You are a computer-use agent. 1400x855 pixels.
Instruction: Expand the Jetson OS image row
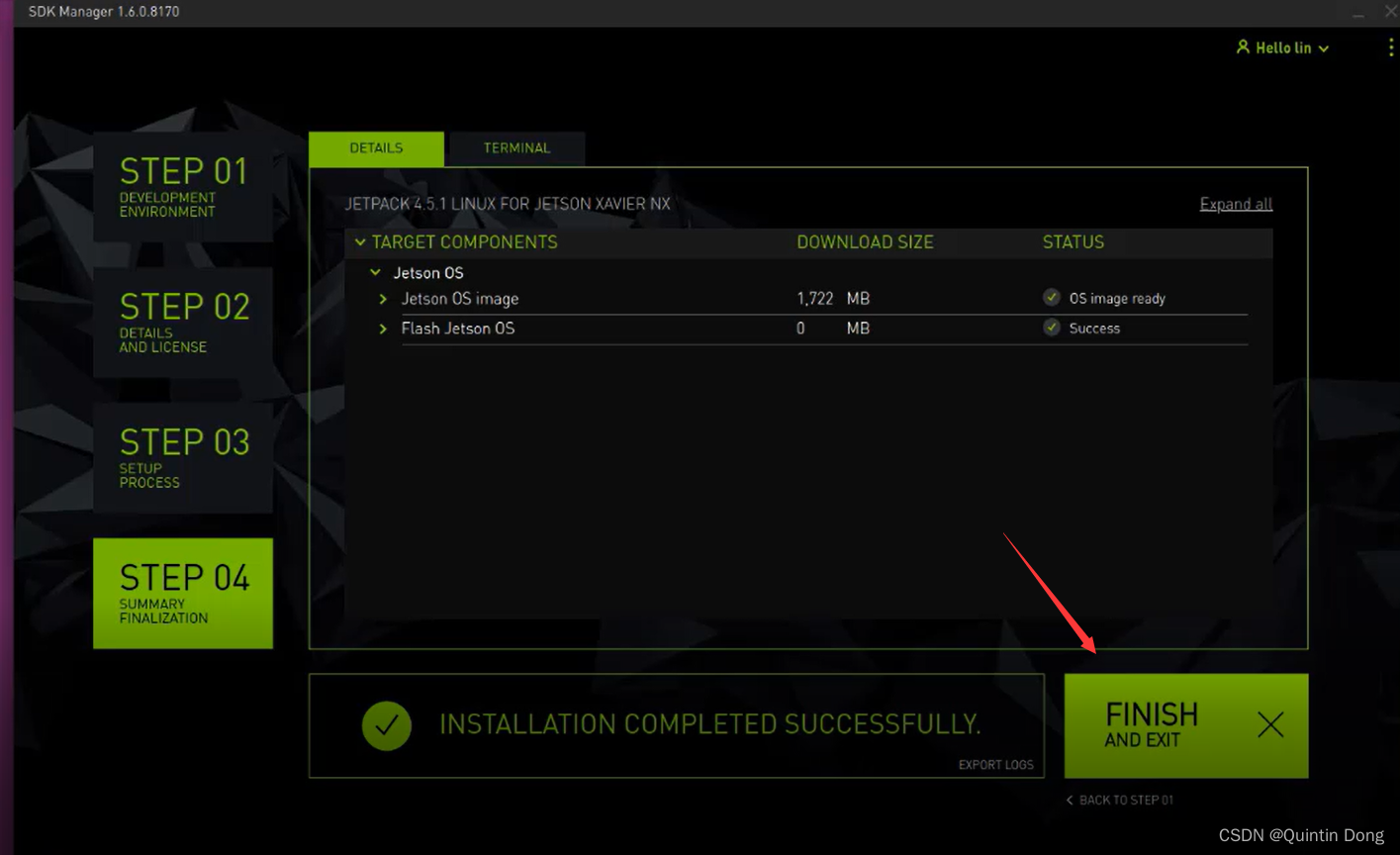pos(383,298)
